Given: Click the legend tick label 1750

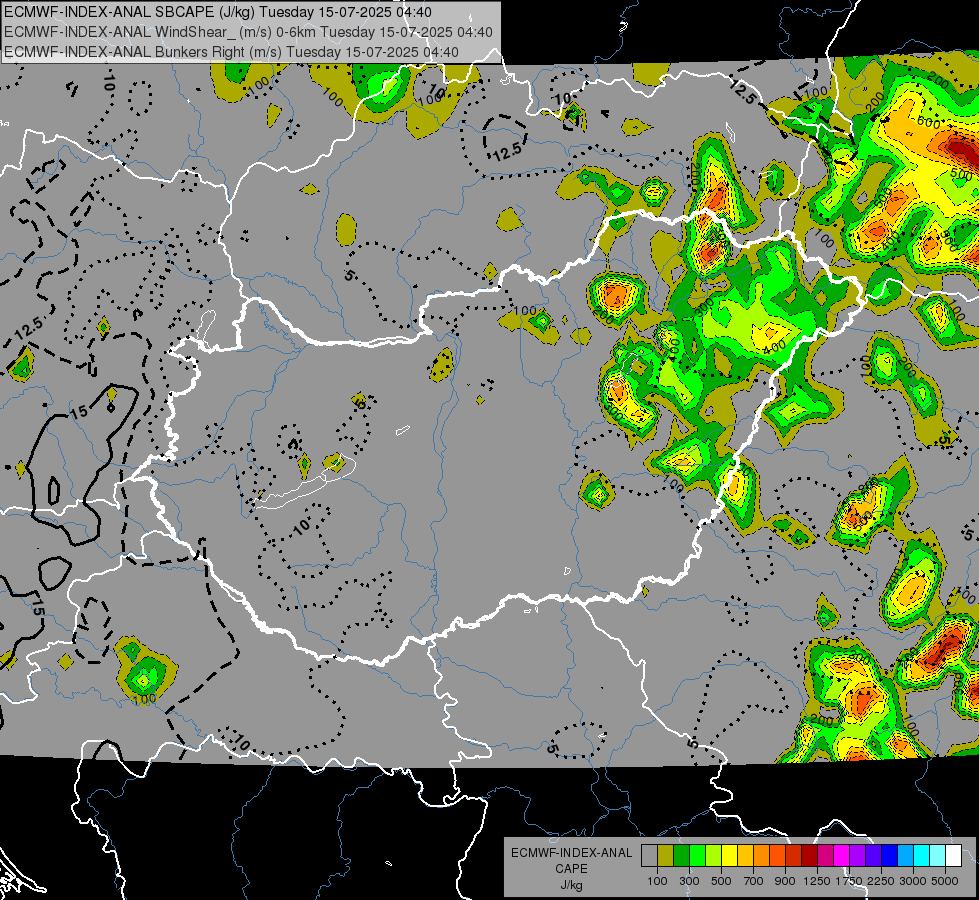Looking at the screenshot, I should click(849, 881).
